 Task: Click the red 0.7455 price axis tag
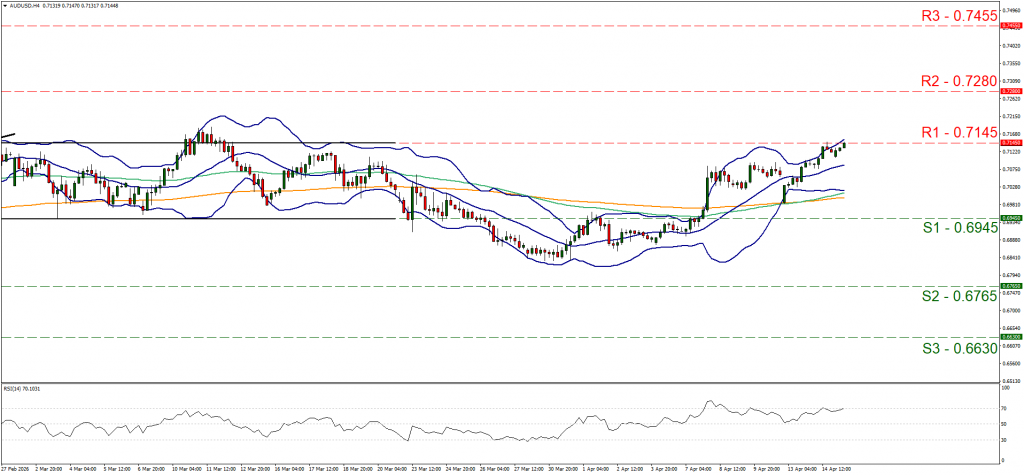1012,25
